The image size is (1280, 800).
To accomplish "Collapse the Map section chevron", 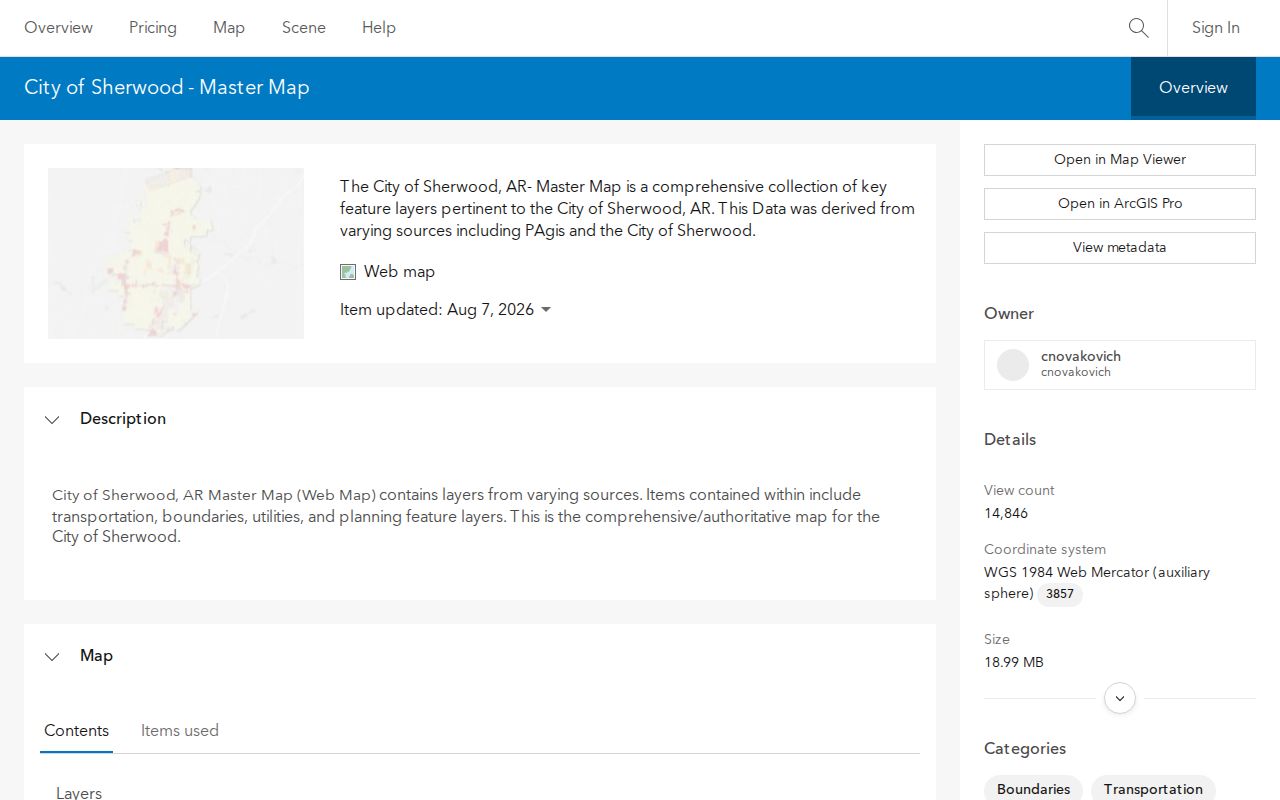I will (x=52, y=657).
